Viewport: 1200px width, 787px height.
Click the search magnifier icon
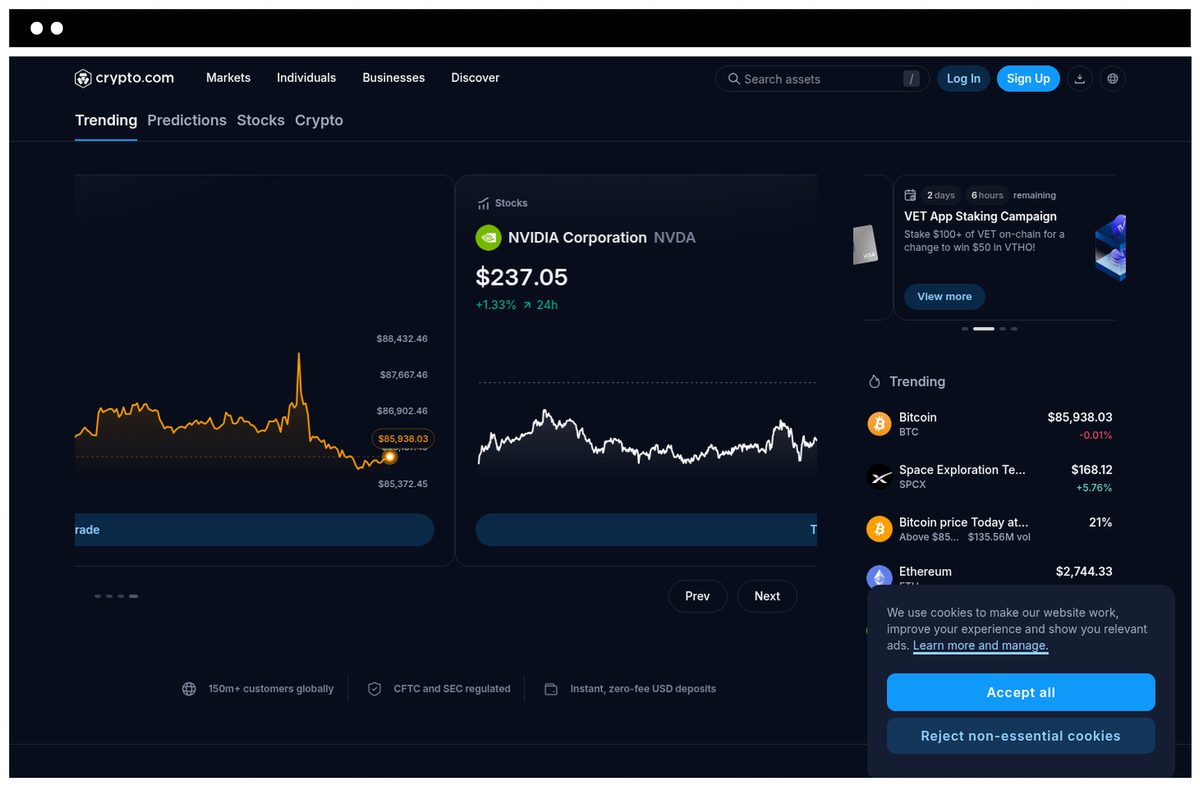(x=734, y=79)
